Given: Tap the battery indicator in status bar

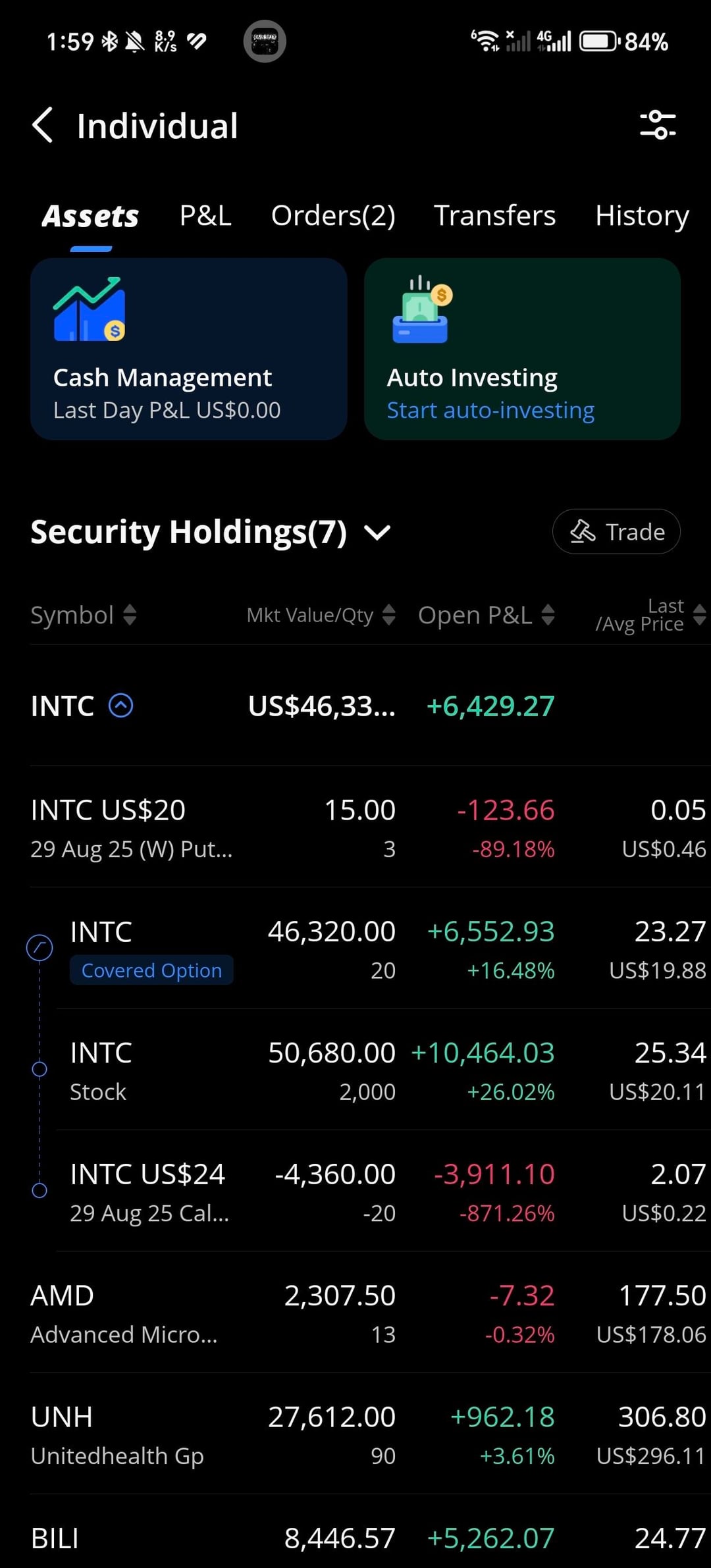Looking at the screenshot, I should tap(599, 41).
